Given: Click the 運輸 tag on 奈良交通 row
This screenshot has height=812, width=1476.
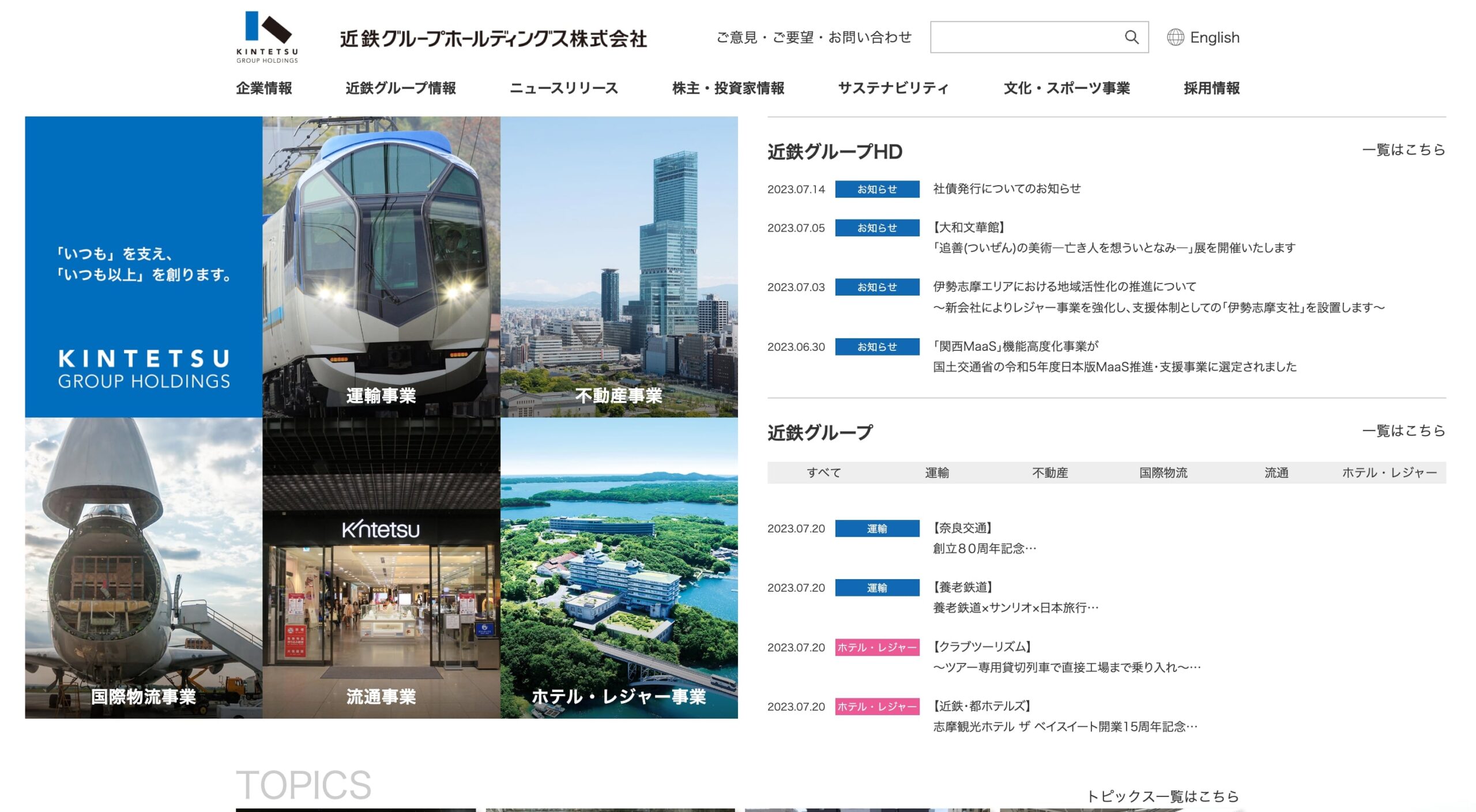Looking at the screenshot, I should (x=877, y=528).
